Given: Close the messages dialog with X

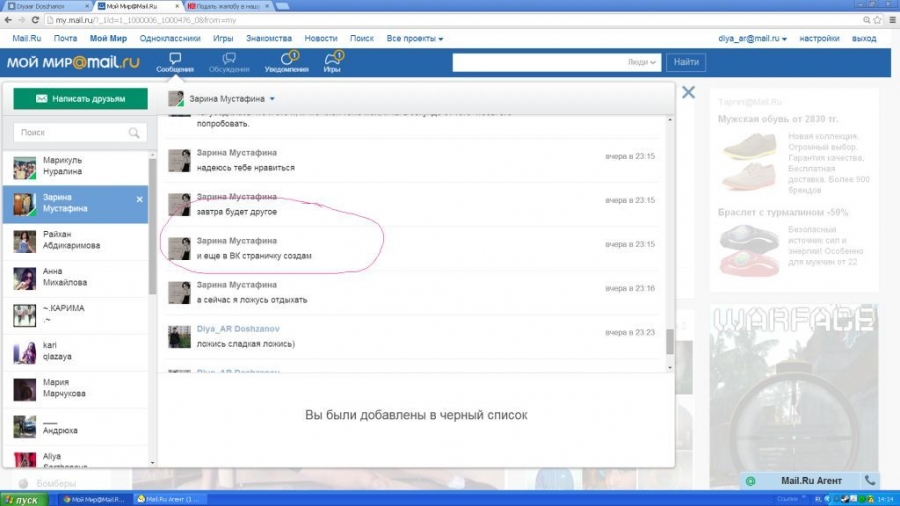Looking at the screenshot, I should pyautogui.click(x=688, y=92).
